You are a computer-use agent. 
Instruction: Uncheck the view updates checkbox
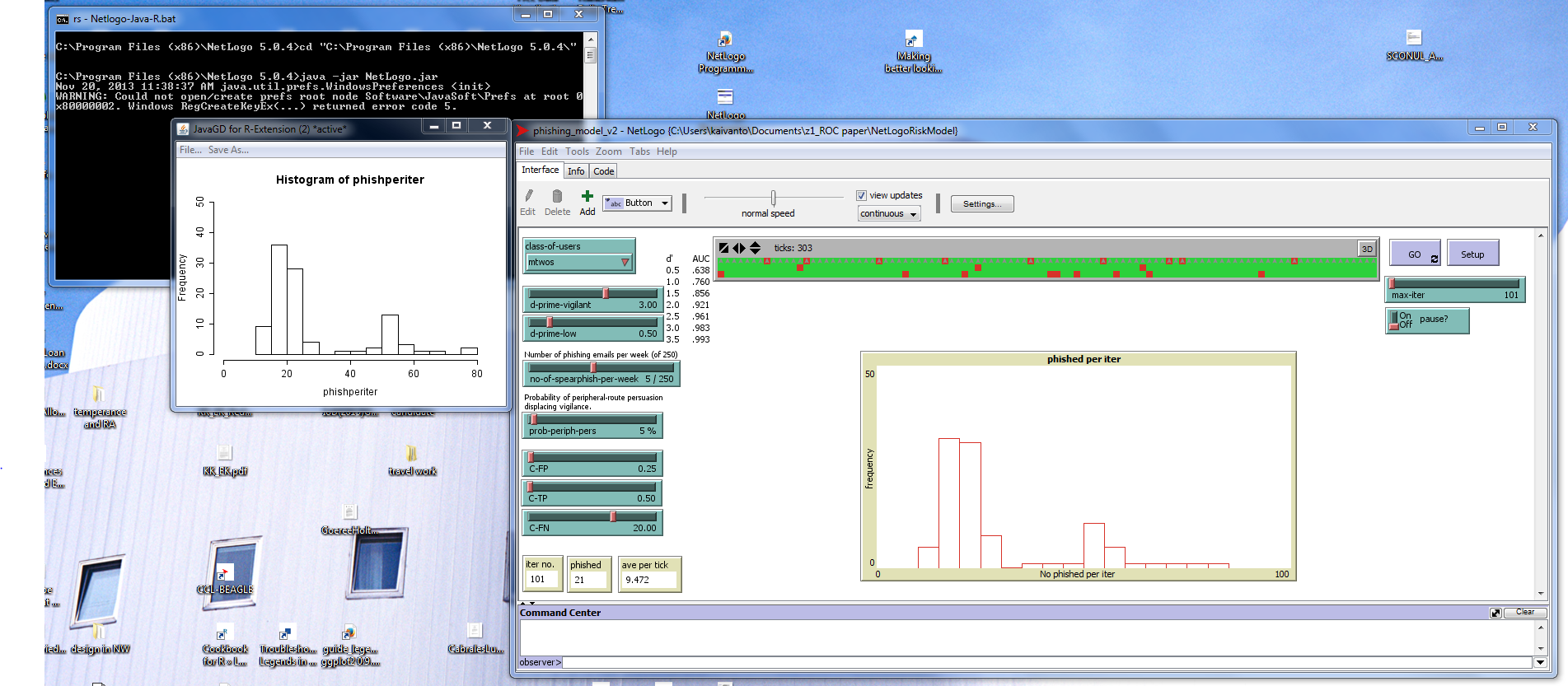[x=861, y=196]
